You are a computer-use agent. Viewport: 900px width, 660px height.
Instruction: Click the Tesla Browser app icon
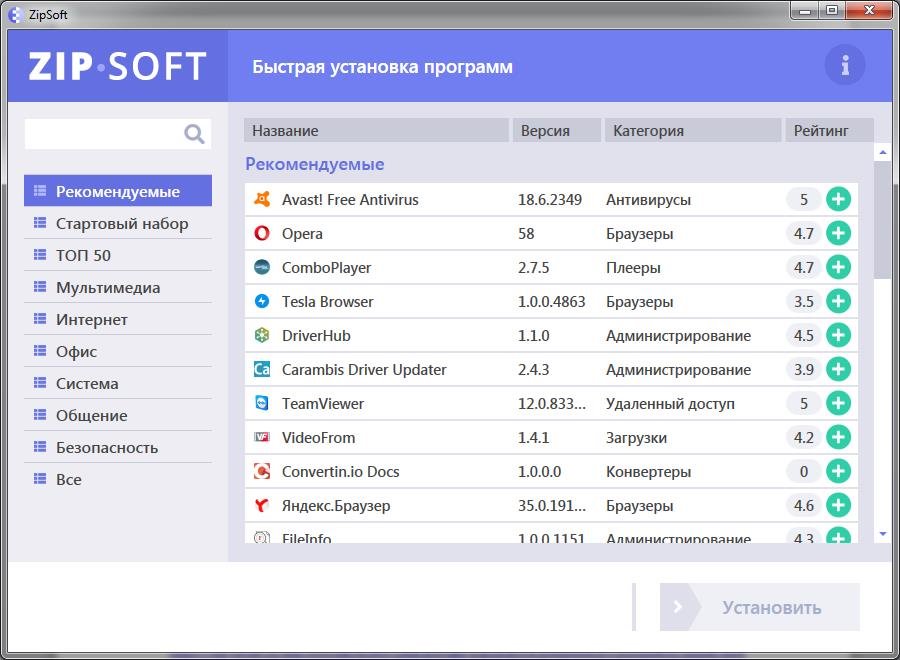click(262, 301)
